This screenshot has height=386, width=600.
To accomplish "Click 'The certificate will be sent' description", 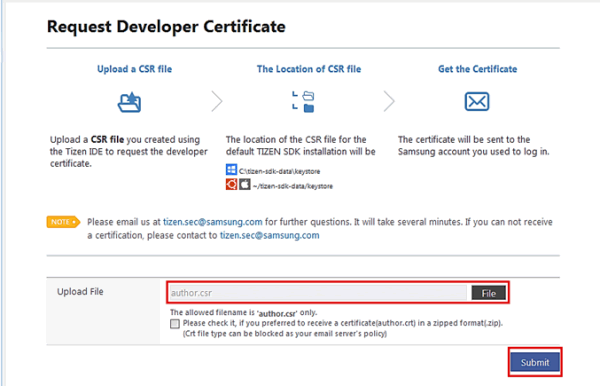I will coord(473,146).
